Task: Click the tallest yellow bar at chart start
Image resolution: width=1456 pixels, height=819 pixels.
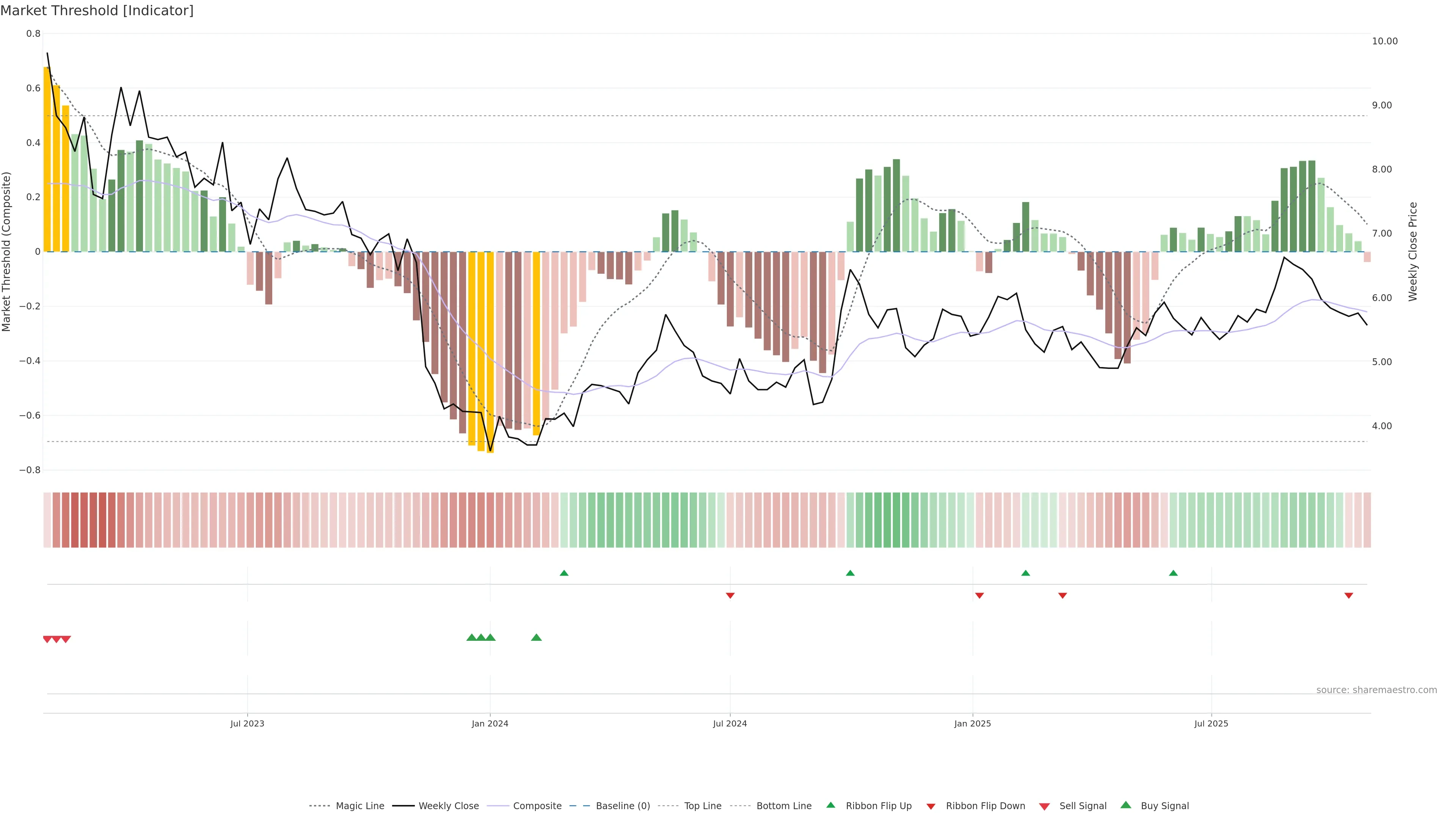Action: pos(47,158)
